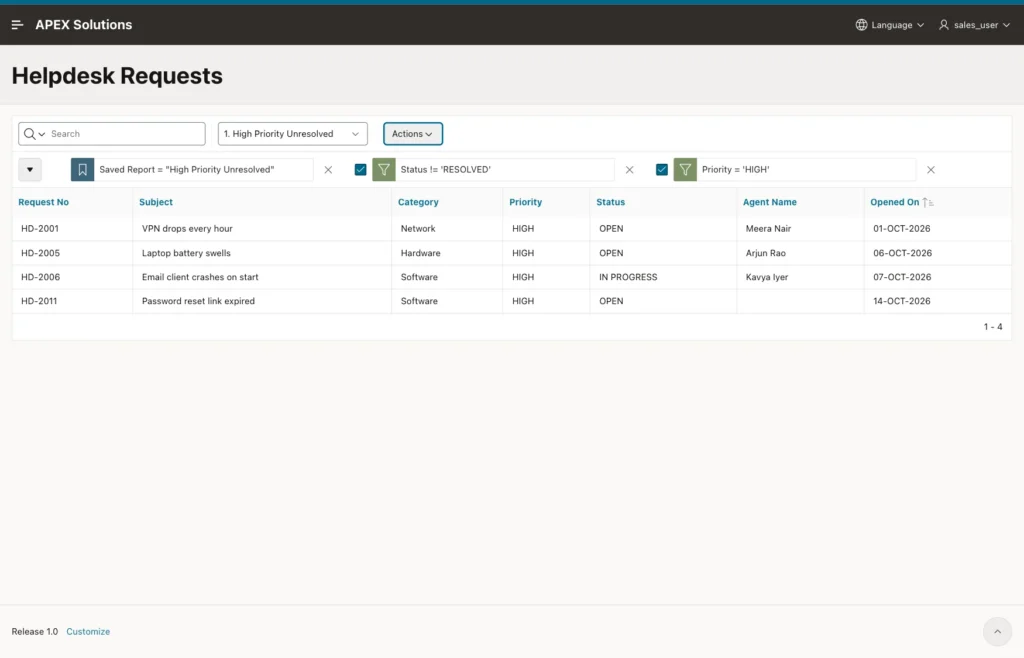Click the 'Laptop battery swells' subject
This screenshot has width=1024, height=658.
(x=186, y=253)
